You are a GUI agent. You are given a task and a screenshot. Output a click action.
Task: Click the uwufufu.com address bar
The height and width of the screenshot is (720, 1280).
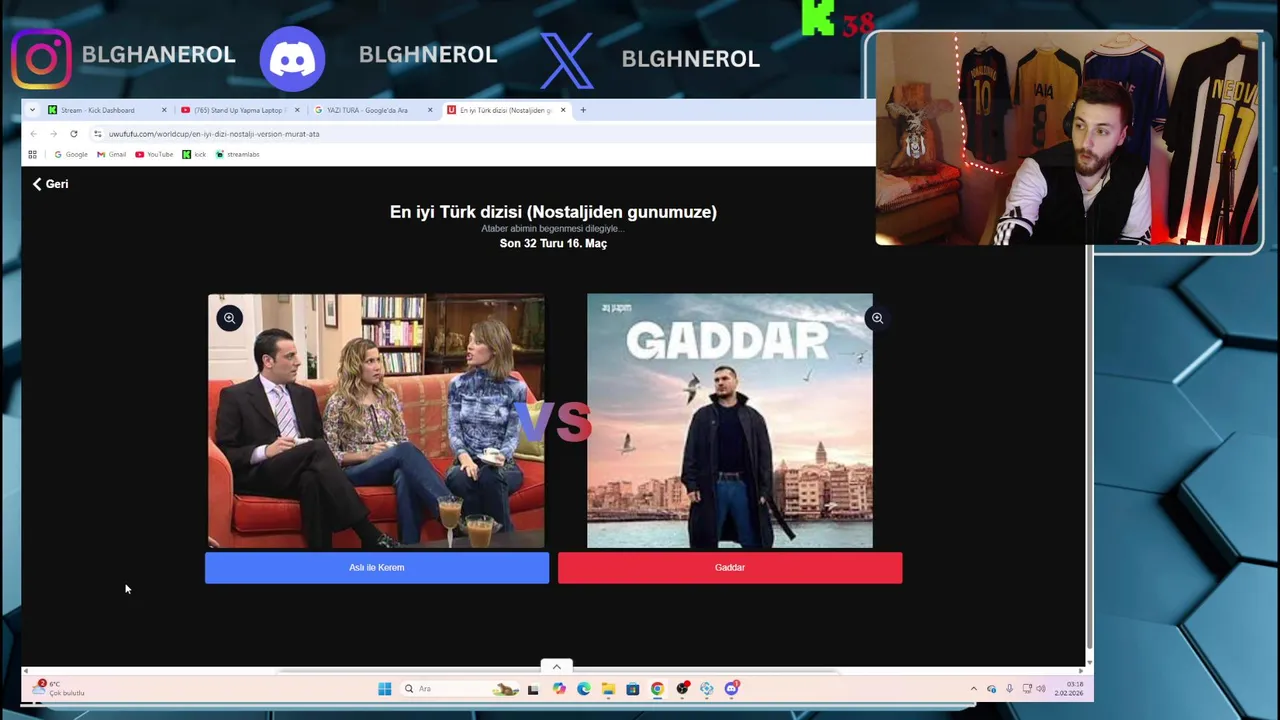480,134
